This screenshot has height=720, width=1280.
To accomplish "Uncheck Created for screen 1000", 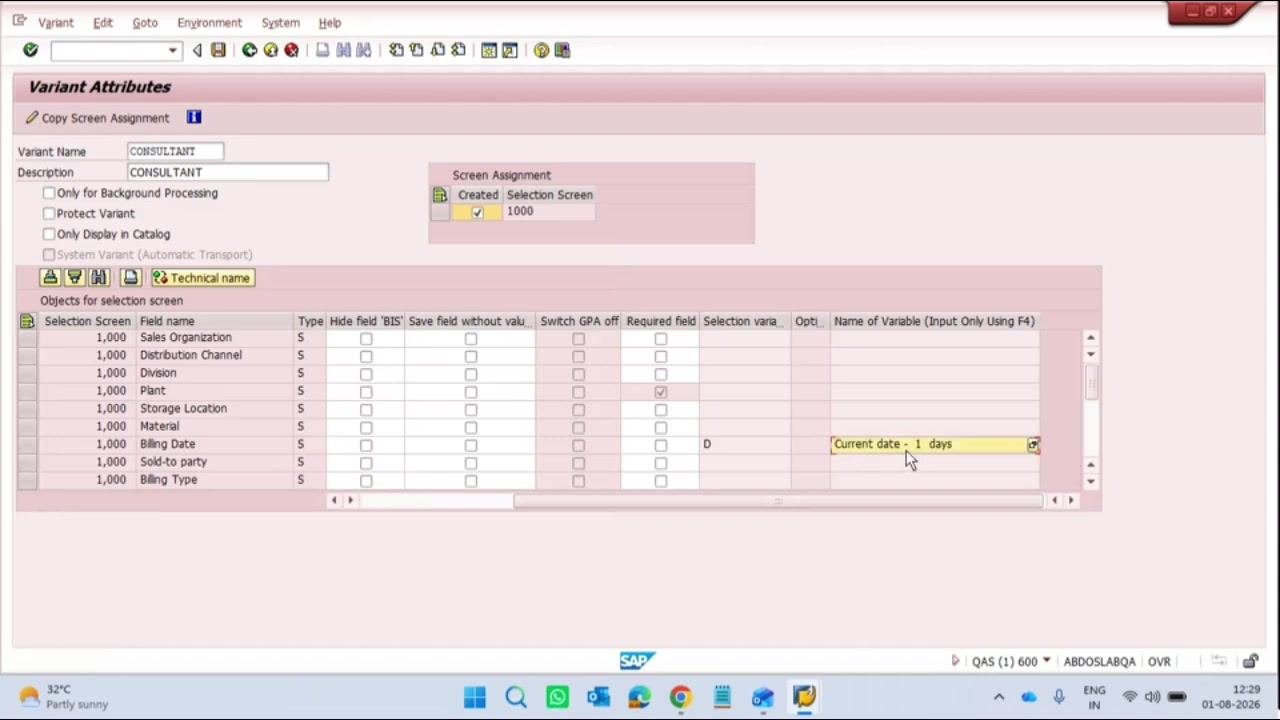I will click(x=477, y=212).
